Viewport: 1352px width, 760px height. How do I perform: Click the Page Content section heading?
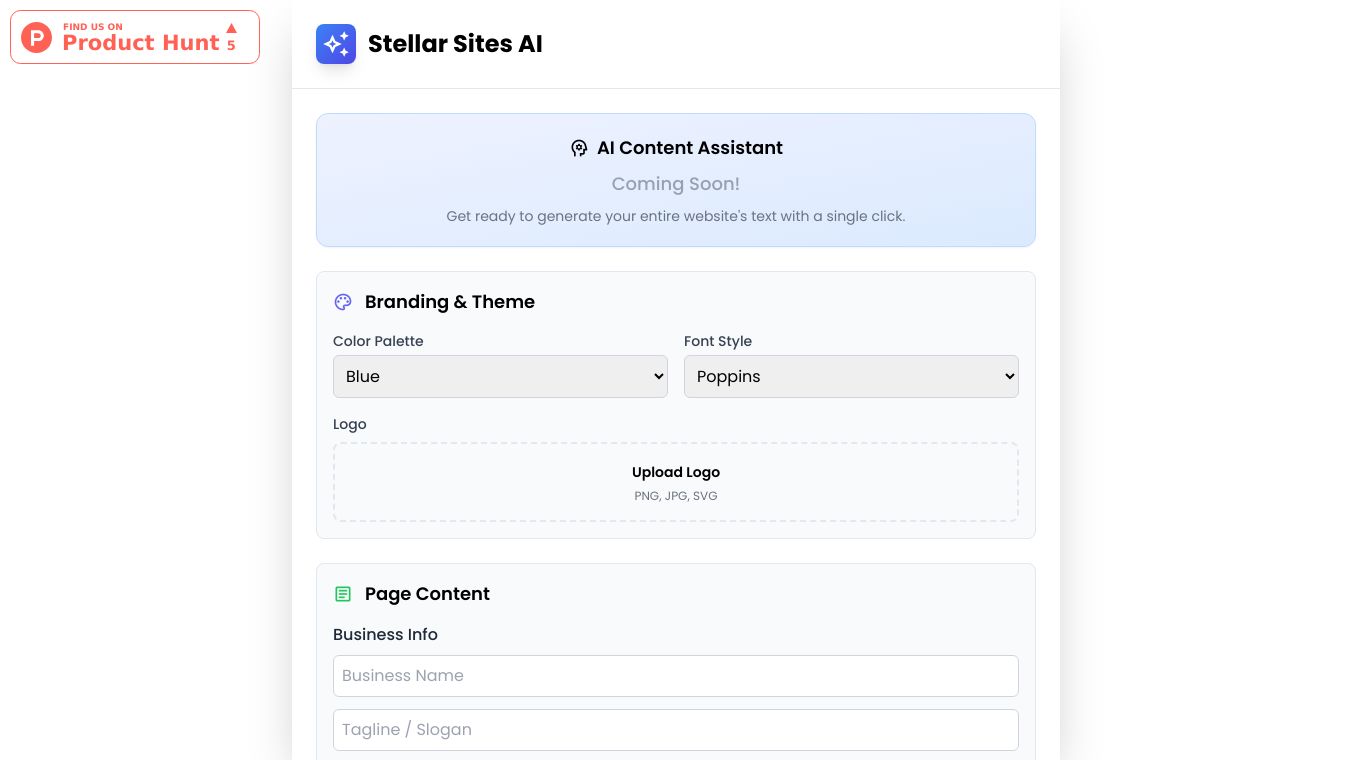pyautogui.click(x=427, y=594)
